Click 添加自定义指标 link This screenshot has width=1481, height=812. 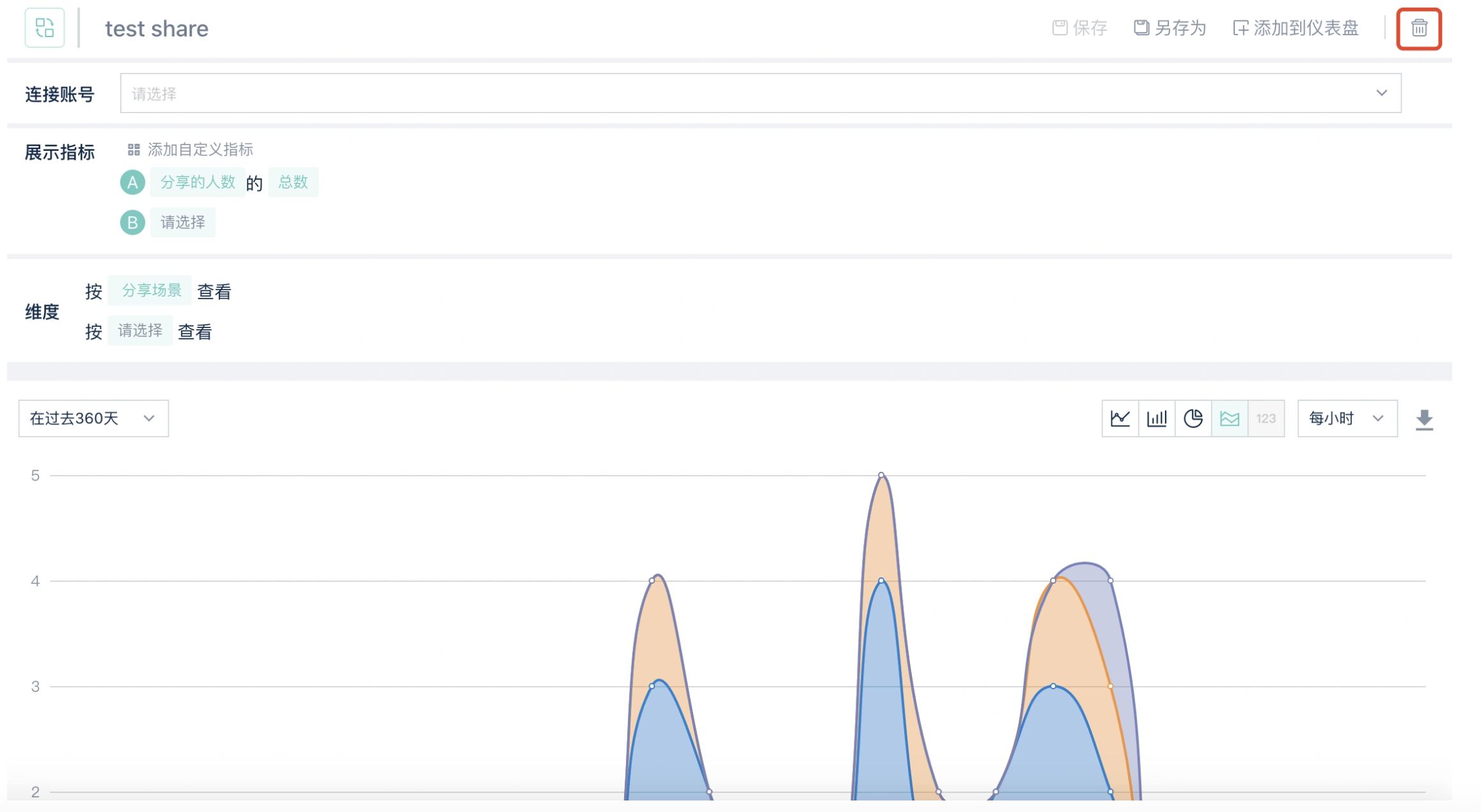click(x=191, y=150)
